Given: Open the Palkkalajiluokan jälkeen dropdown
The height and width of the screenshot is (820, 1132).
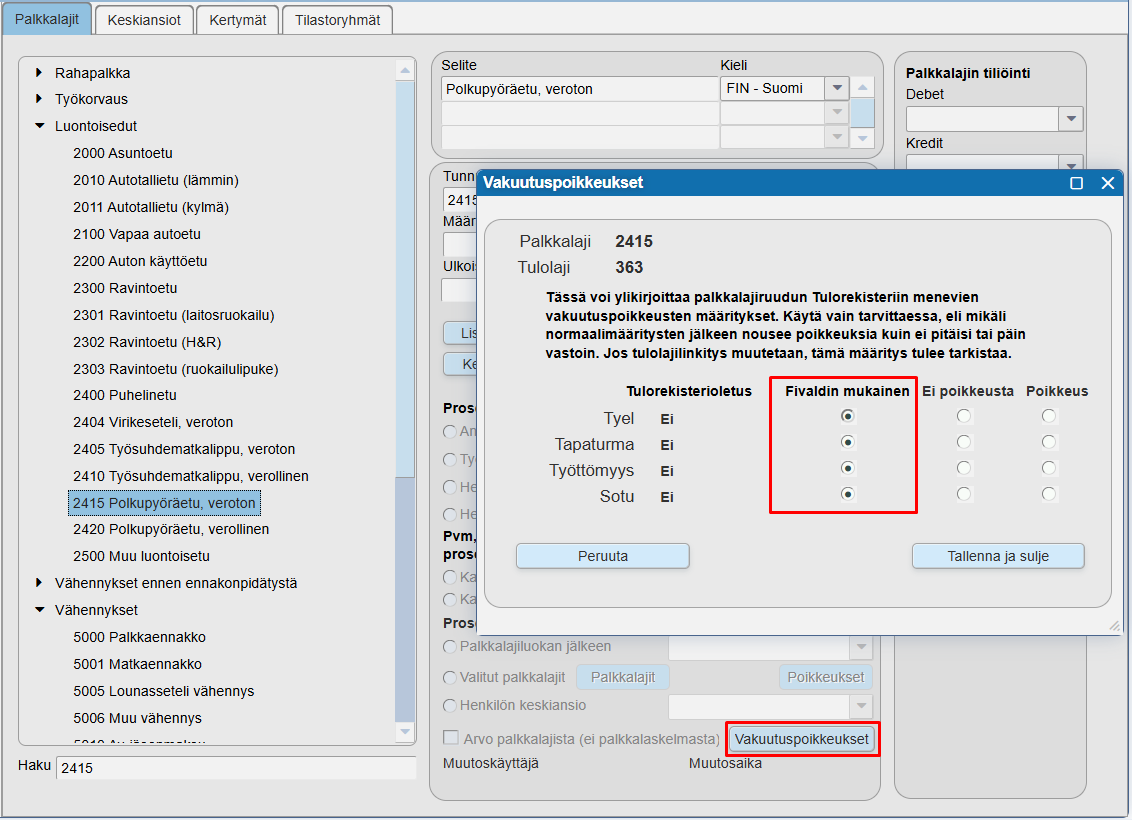Looking at the screenshot, I should tap(861, 647).
